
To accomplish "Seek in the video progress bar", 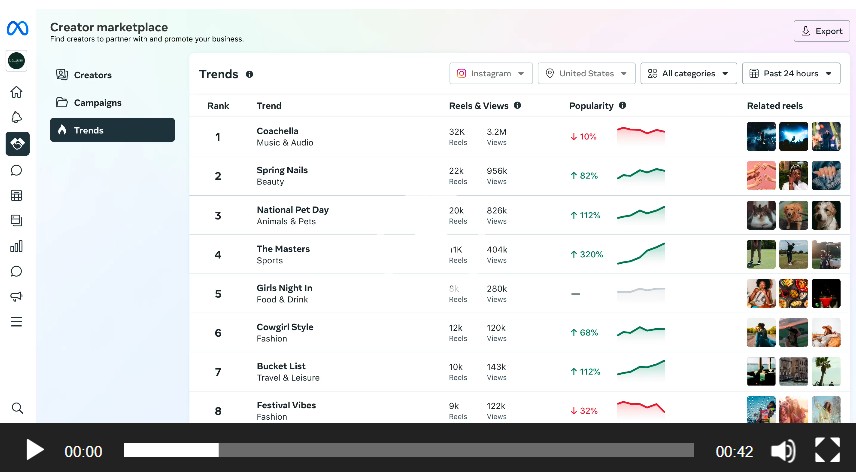I will [408, 450].
